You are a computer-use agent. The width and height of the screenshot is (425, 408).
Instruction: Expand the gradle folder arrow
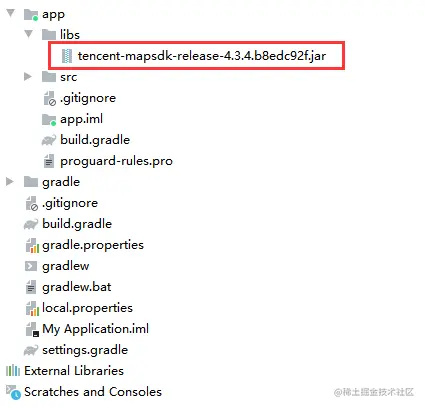10,182
